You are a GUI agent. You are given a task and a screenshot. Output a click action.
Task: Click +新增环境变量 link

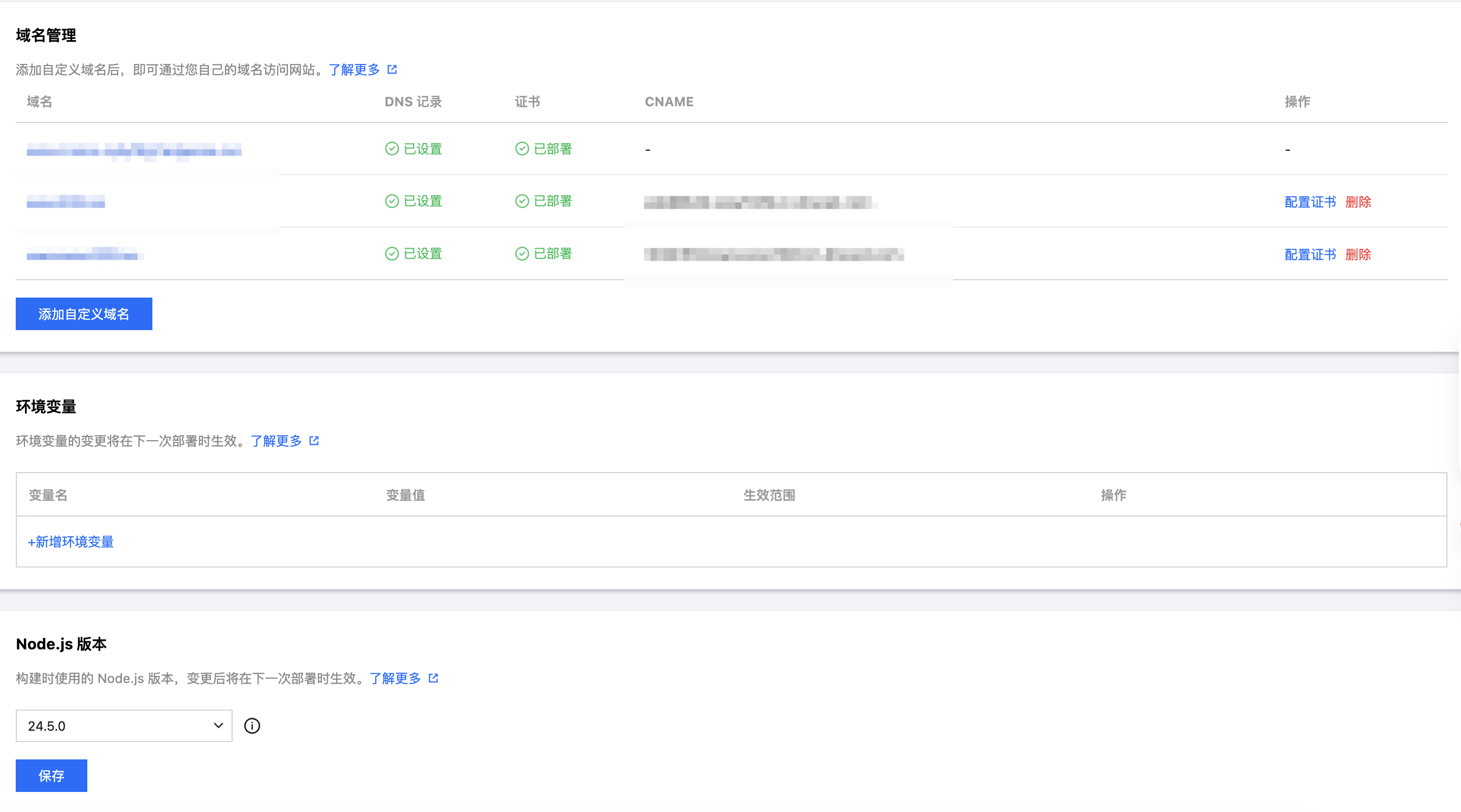71,542
